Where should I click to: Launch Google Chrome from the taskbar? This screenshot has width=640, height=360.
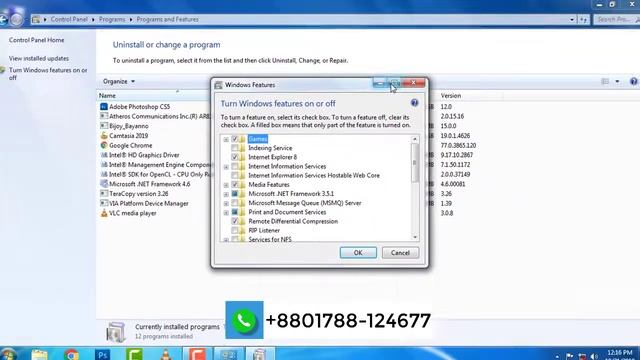click(x=71, y=354)
